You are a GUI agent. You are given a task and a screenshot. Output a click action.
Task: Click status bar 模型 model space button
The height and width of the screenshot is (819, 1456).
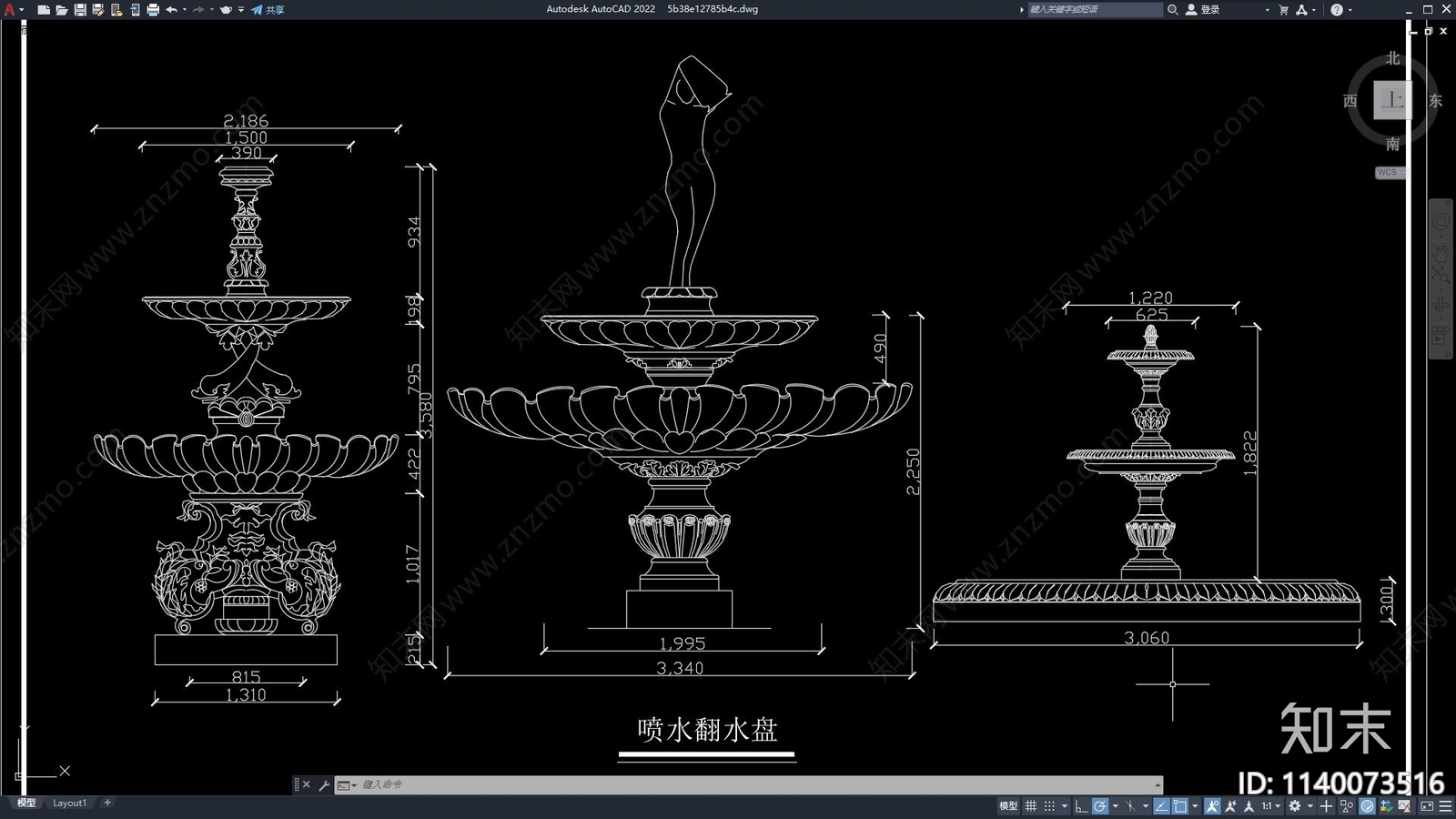click(x=1008, y=806)
